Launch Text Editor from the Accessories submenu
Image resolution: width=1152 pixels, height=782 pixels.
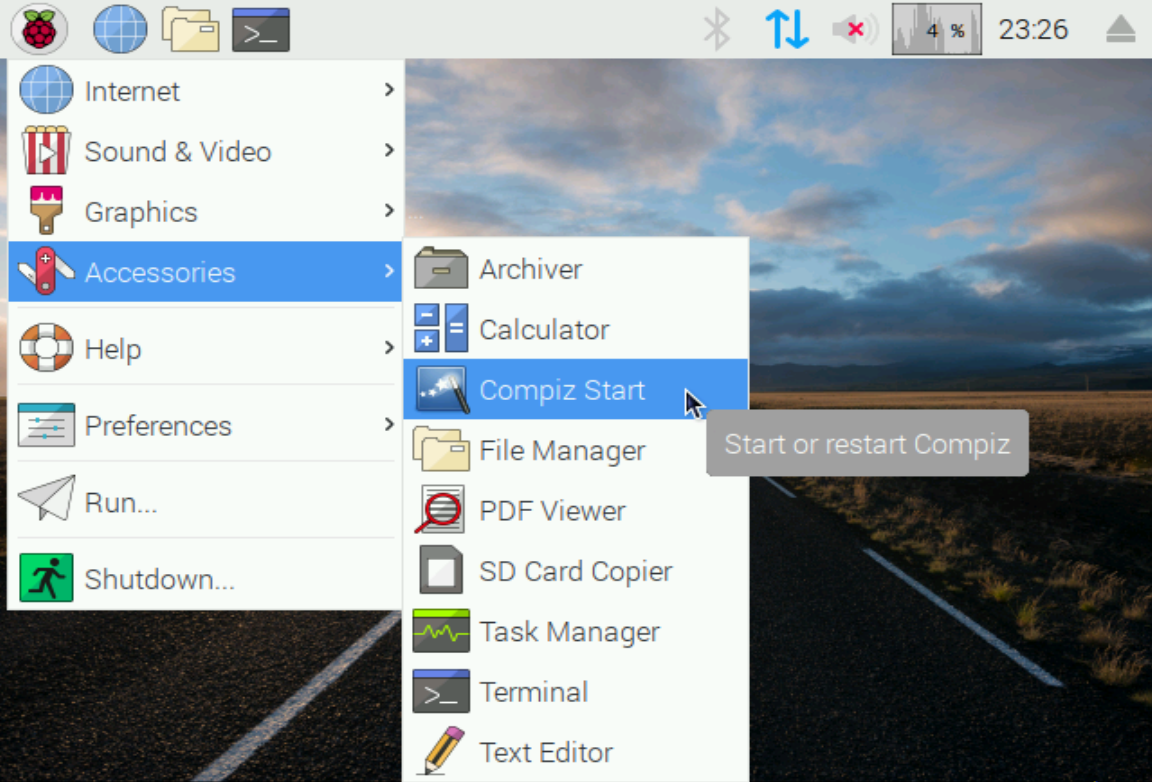[x=576, y=751]
